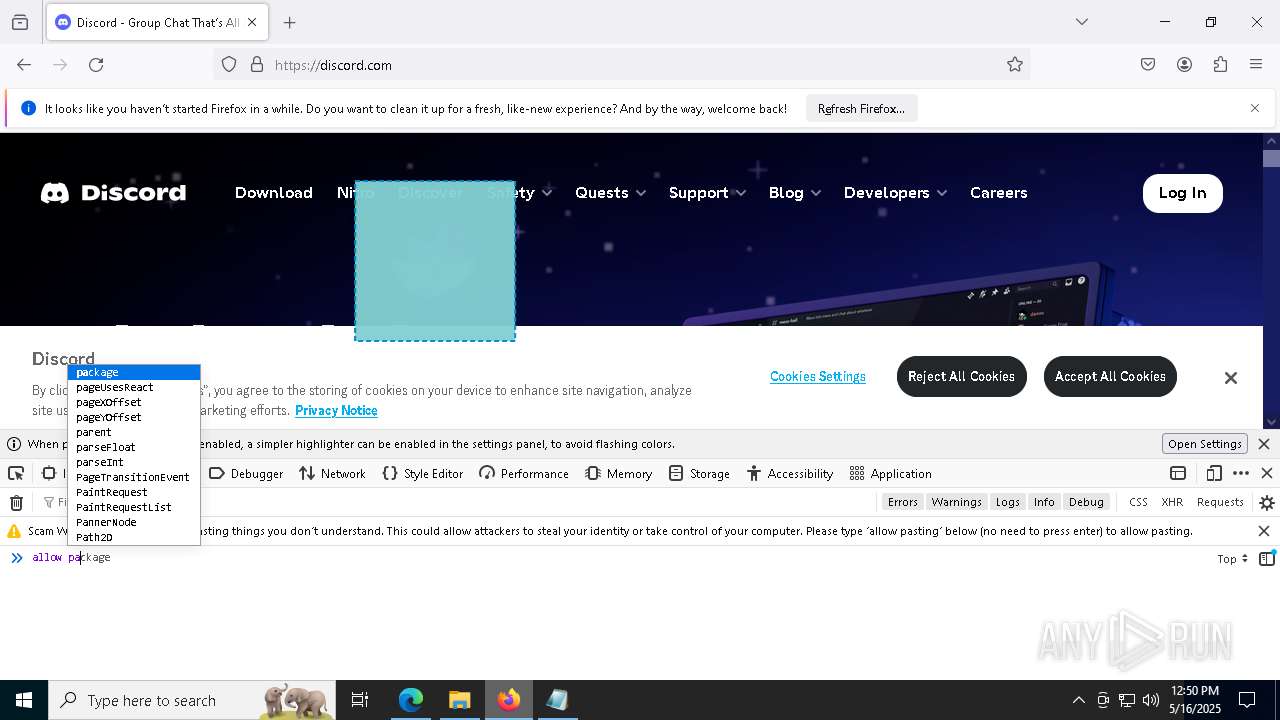1280x720 pixels.
Task: Open Firefox application hamburger menu
Action: tap(1256, 65)
